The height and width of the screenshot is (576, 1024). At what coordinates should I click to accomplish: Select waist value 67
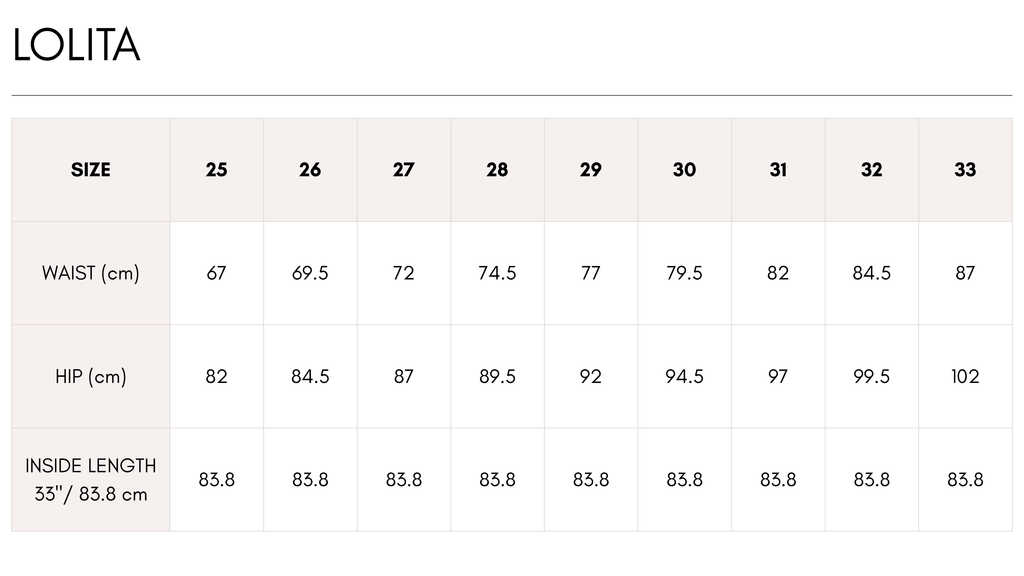(216, 273)
